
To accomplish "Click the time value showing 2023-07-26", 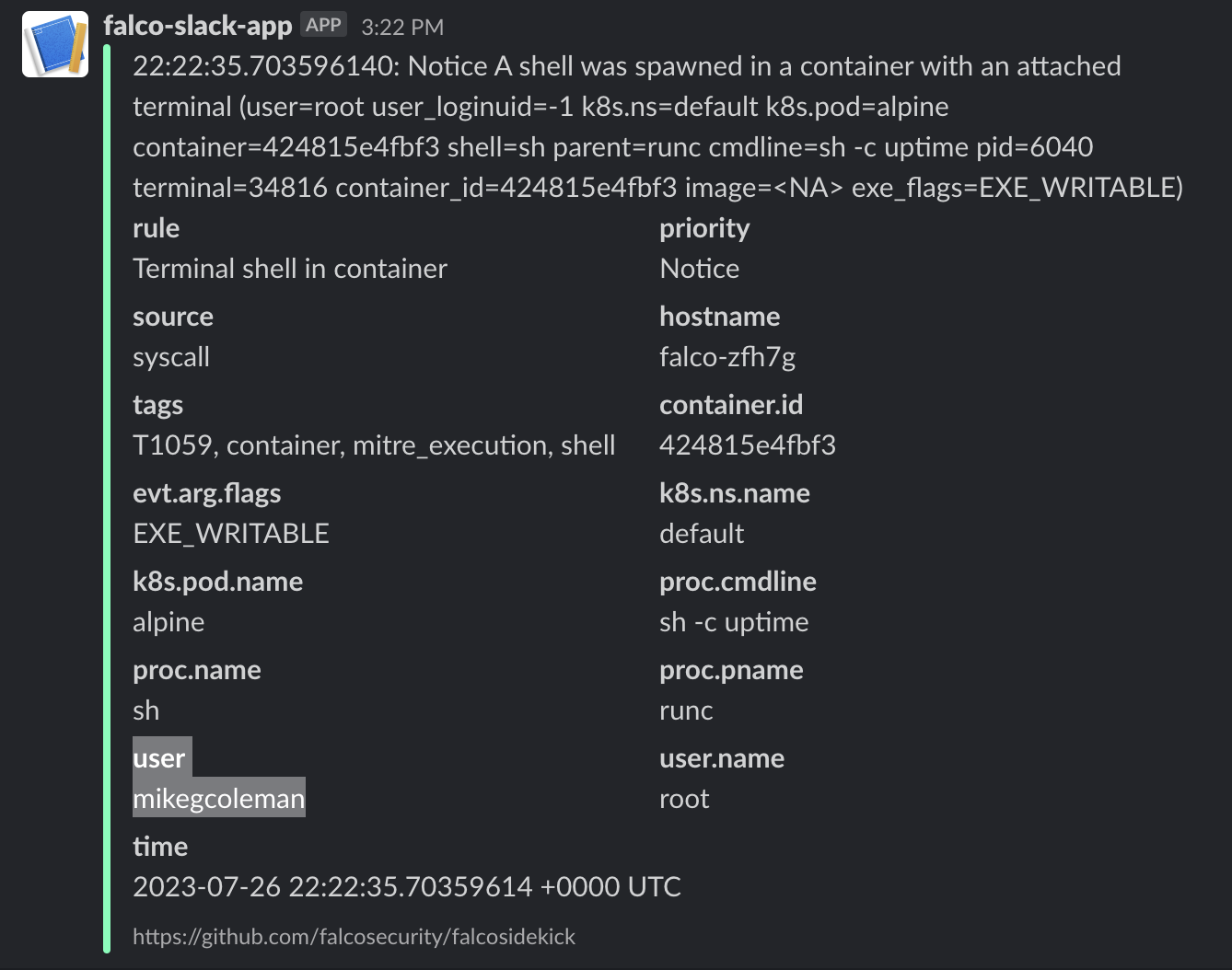I will tap(406, 887).
